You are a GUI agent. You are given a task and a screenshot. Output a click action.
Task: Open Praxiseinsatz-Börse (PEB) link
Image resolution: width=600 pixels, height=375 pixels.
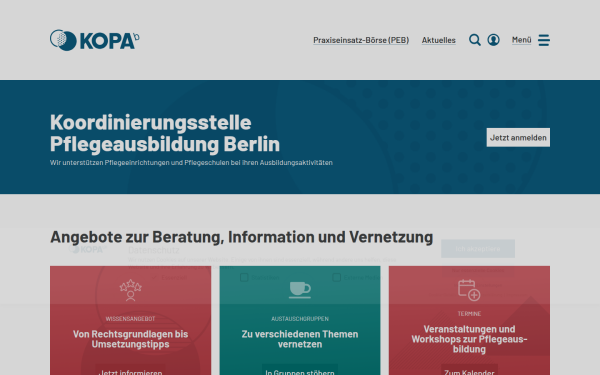(x=361, y=40)
